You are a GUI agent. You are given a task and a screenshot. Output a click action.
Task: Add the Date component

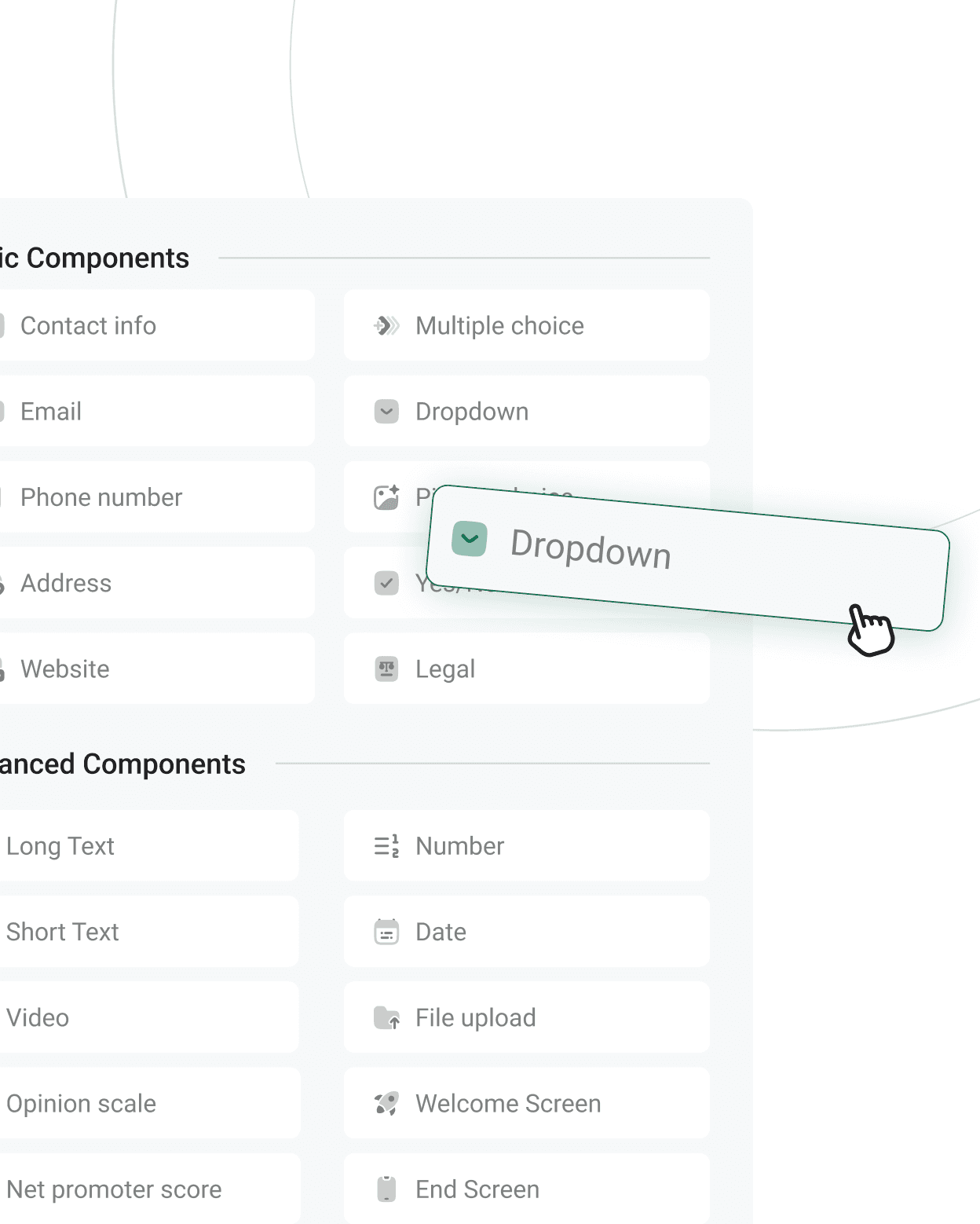[527, 931]
